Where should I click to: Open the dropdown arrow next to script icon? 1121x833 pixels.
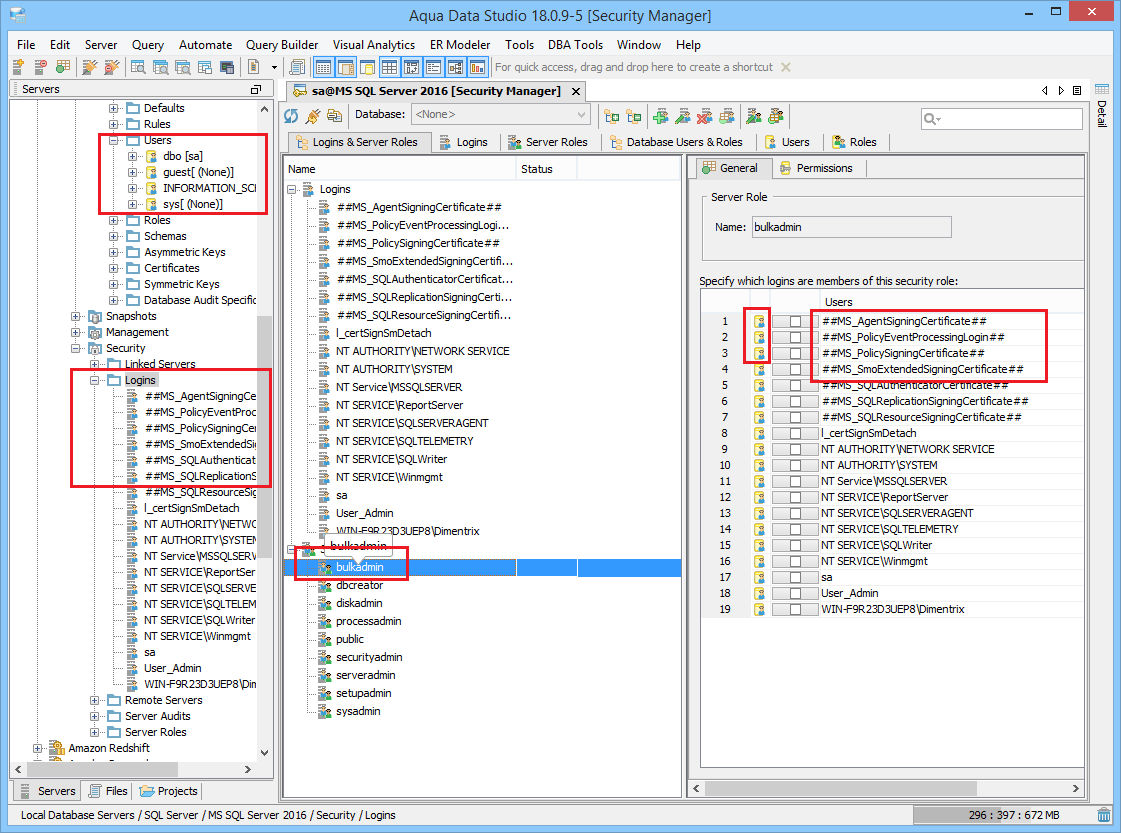(x=274, y=68)
